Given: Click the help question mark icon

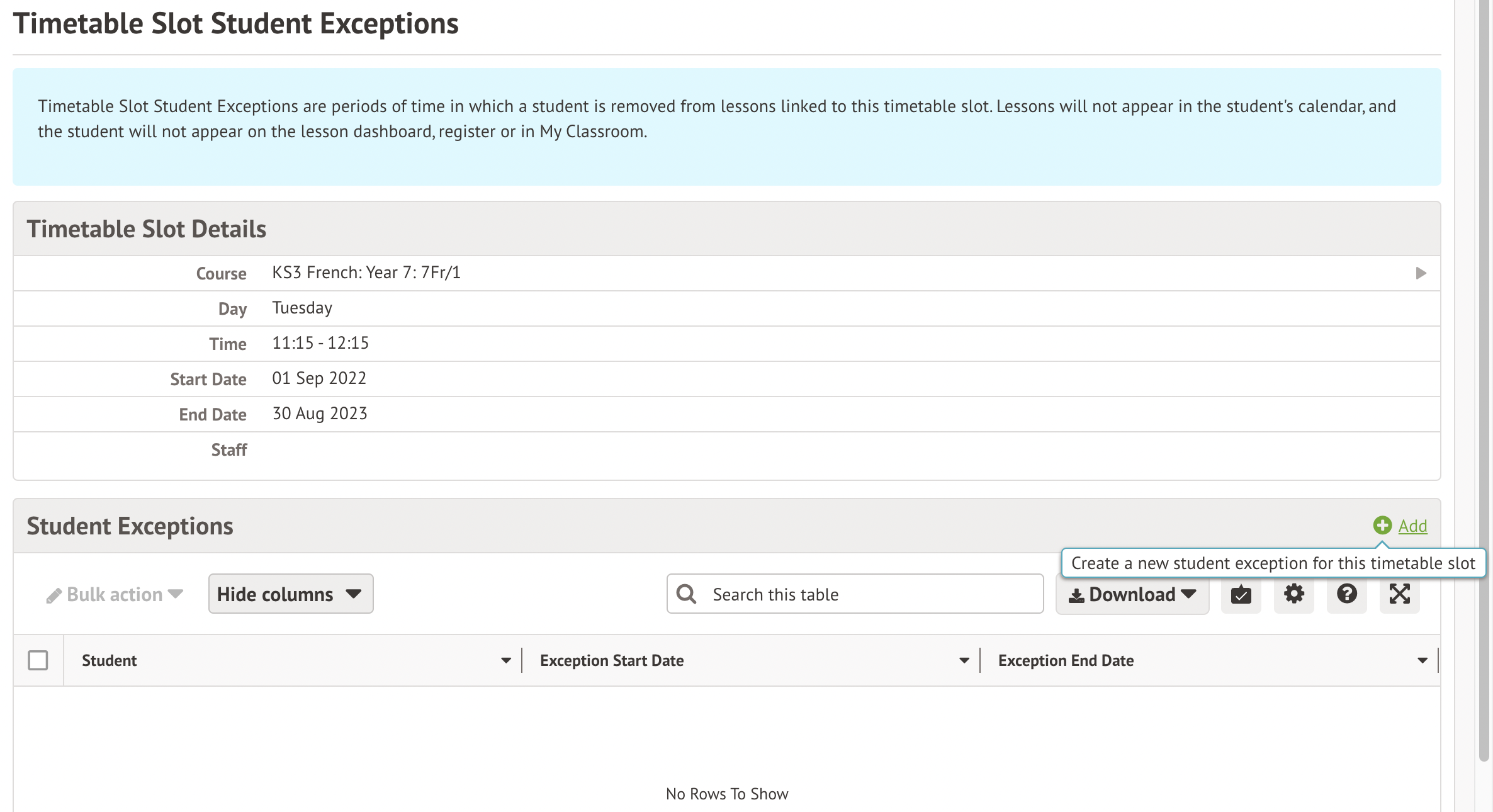Looking at the screenshot, I should coord(1346,594).
